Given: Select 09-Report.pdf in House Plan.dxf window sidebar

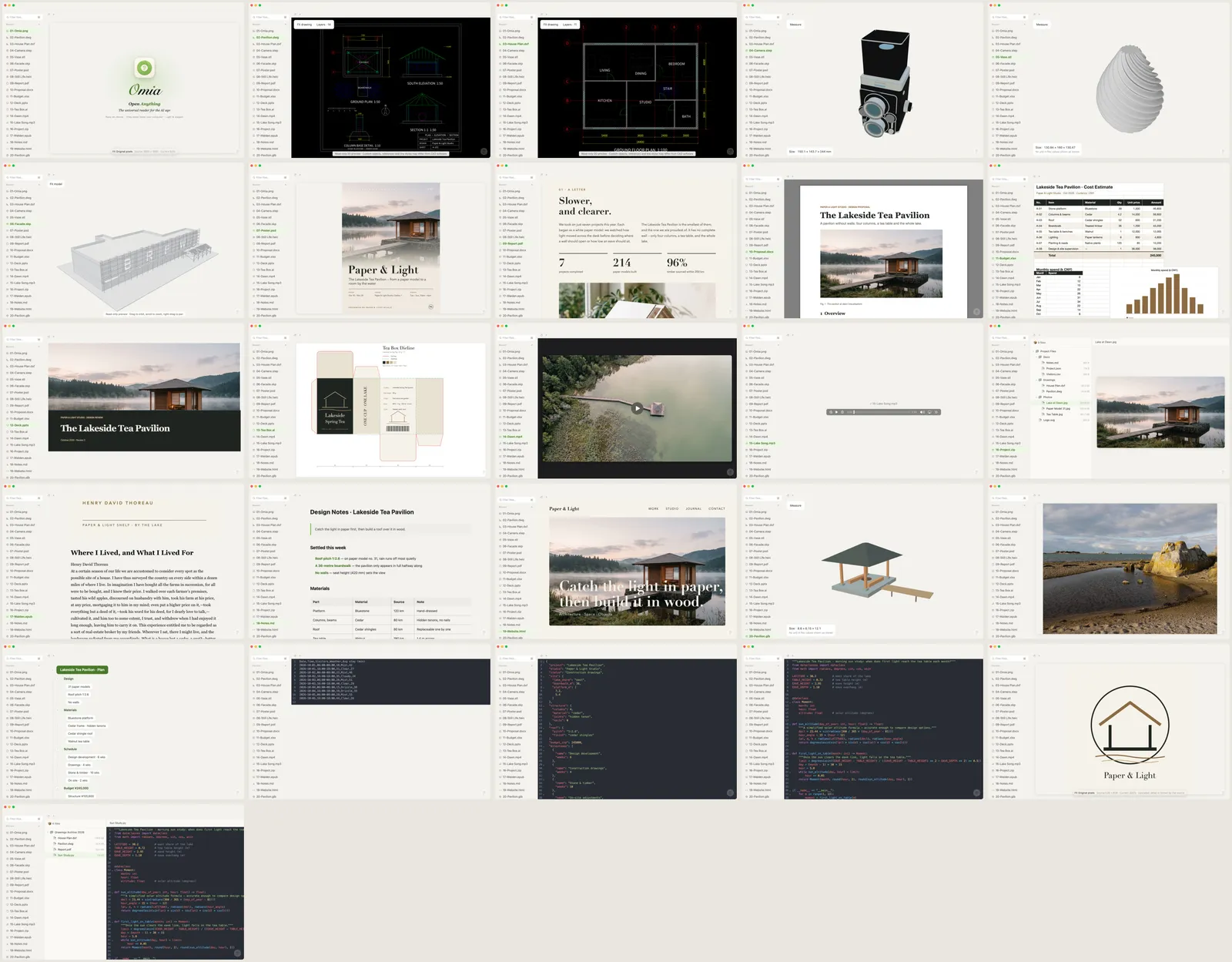Looking at the screenshot, I should pyautogui.click(x=516, y=83).
